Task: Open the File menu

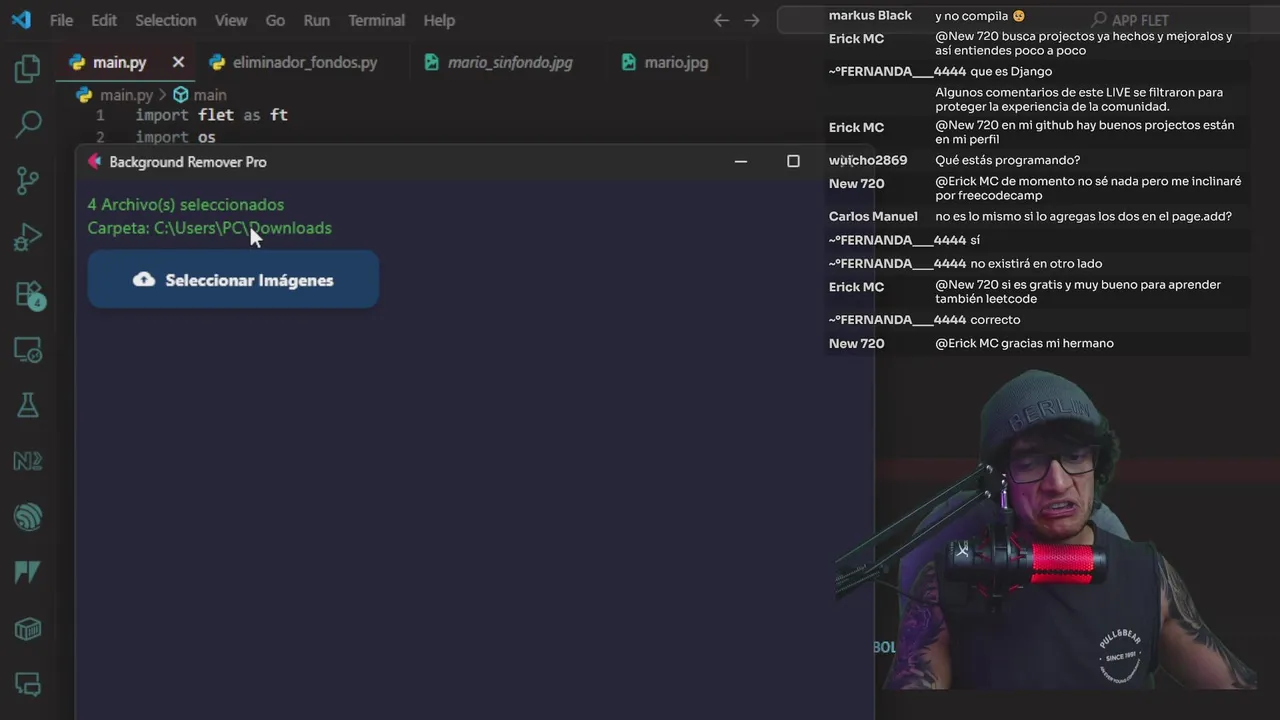Action: (x=61, y=20)
